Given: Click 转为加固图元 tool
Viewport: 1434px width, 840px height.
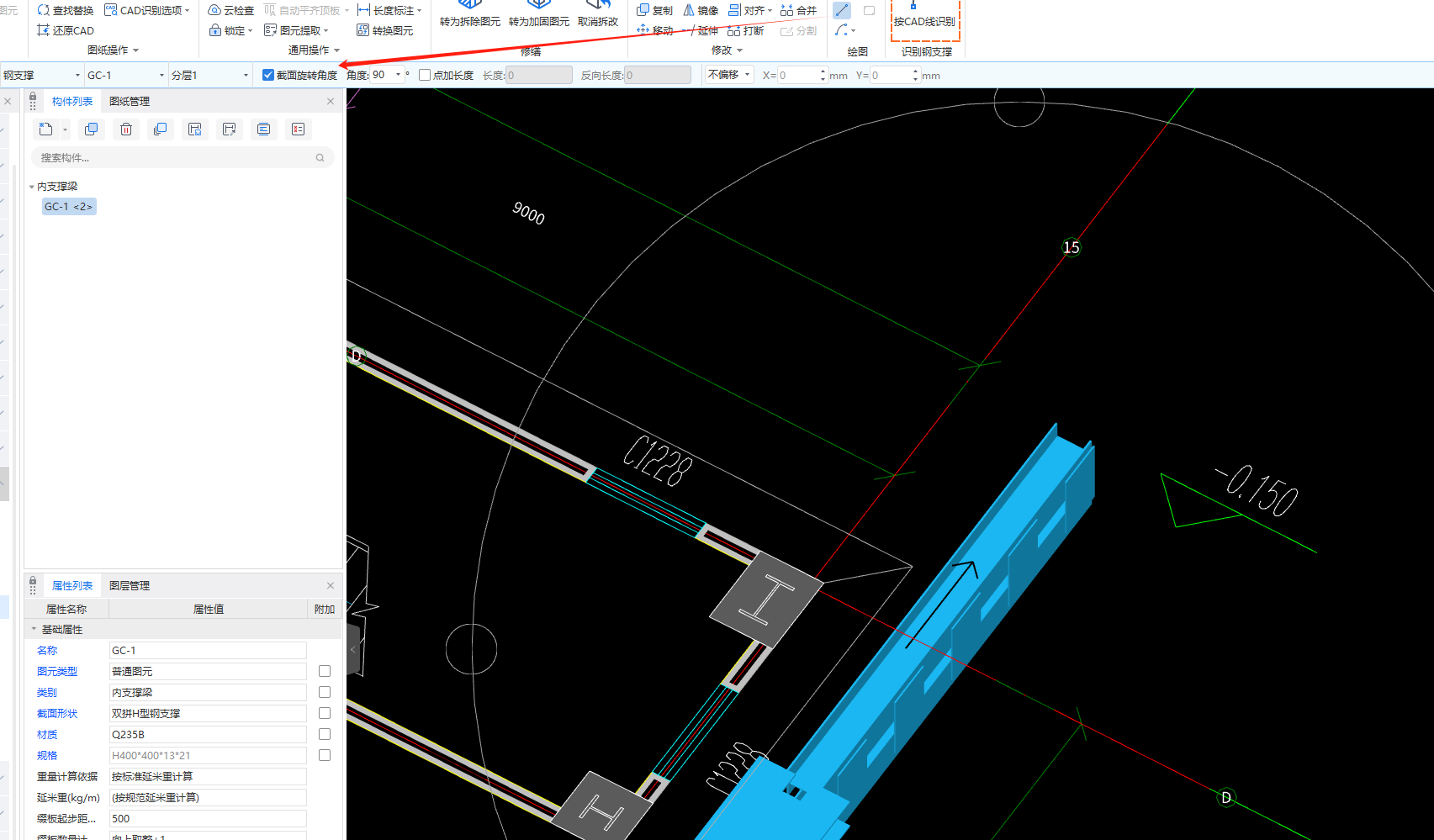Looking at the screenshot, I should pos(538,15).
